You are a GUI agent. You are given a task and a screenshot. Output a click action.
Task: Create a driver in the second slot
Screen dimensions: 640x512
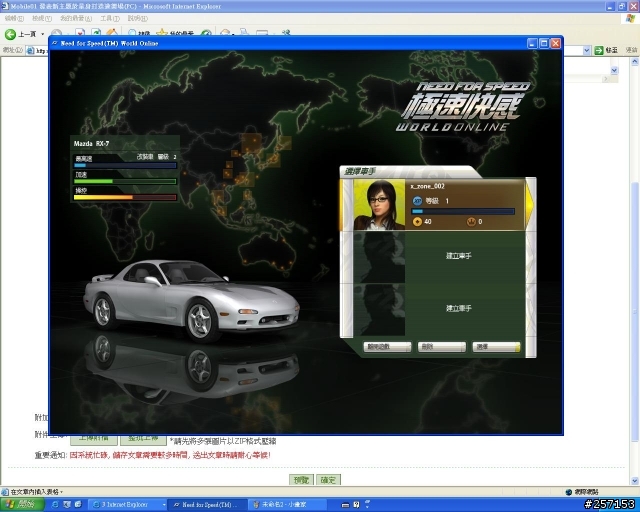459,256
